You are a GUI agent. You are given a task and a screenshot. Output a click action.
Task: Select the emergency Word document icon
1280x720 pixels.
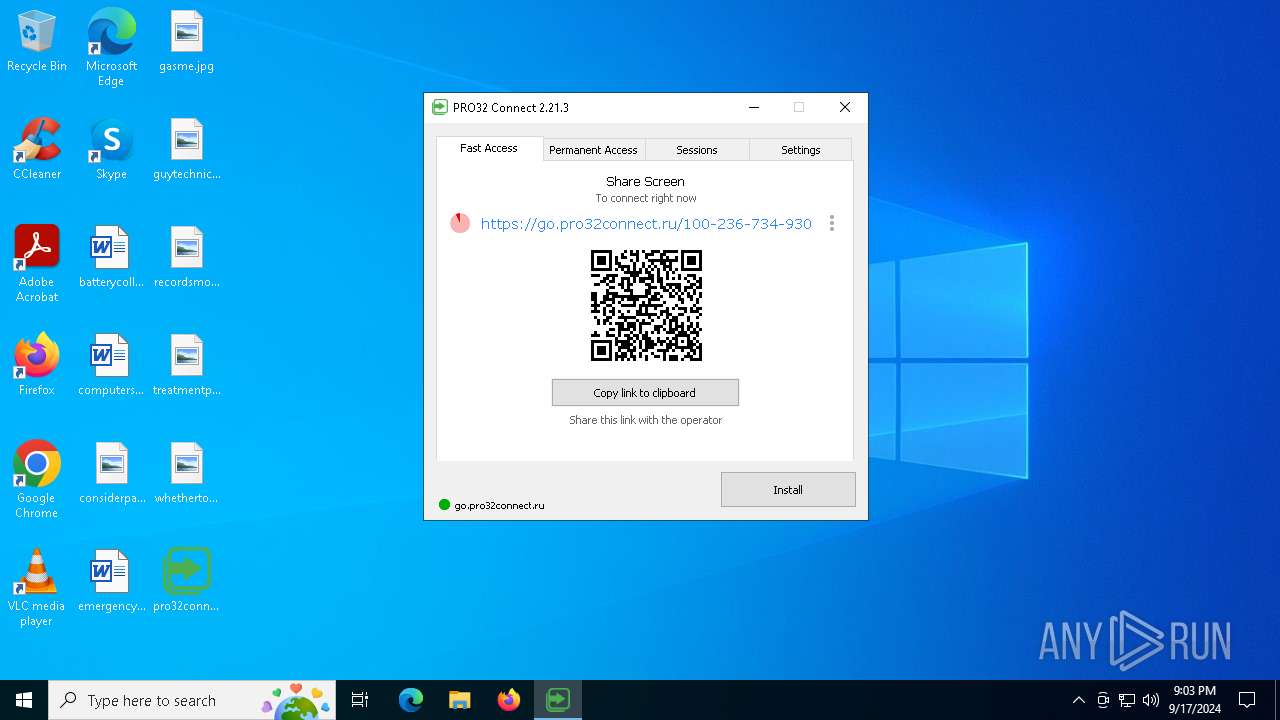[111, 582]
